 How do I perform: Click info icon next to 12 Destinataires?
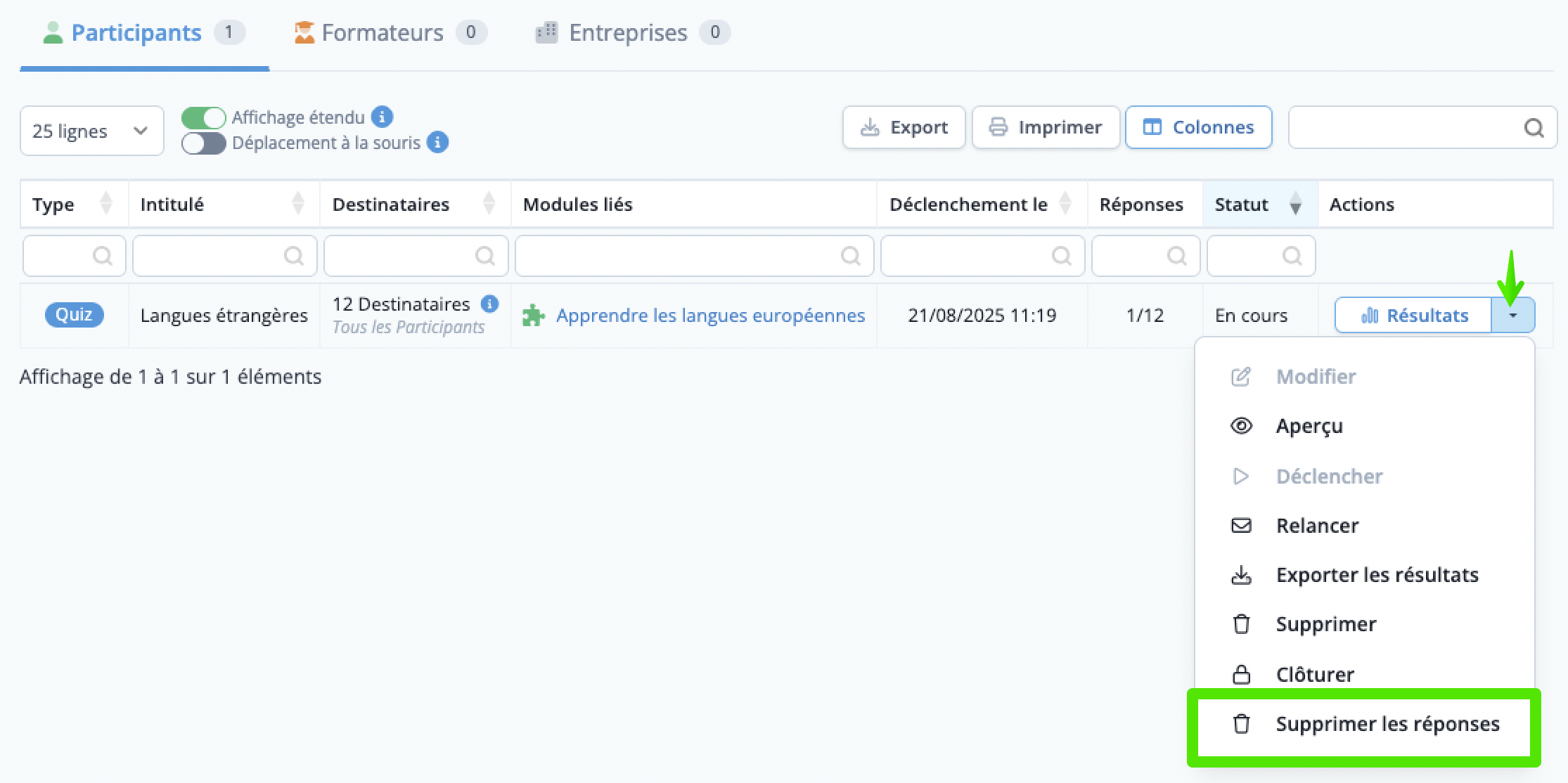489,304
